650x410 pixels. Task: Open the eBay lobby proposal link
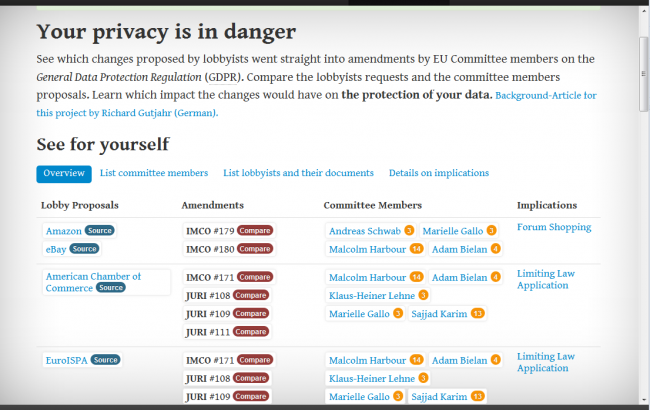[x=56, y=249]
